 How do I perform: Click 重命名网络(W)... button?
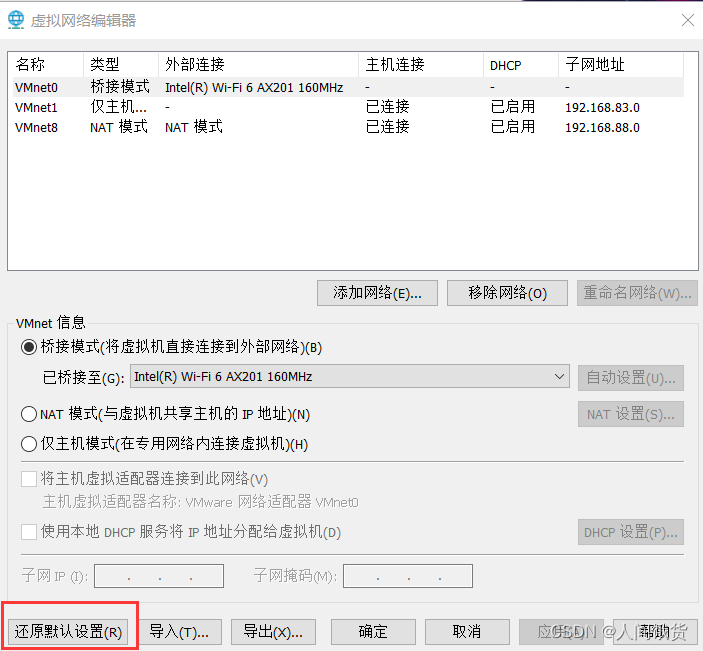(x=637, y=293)
